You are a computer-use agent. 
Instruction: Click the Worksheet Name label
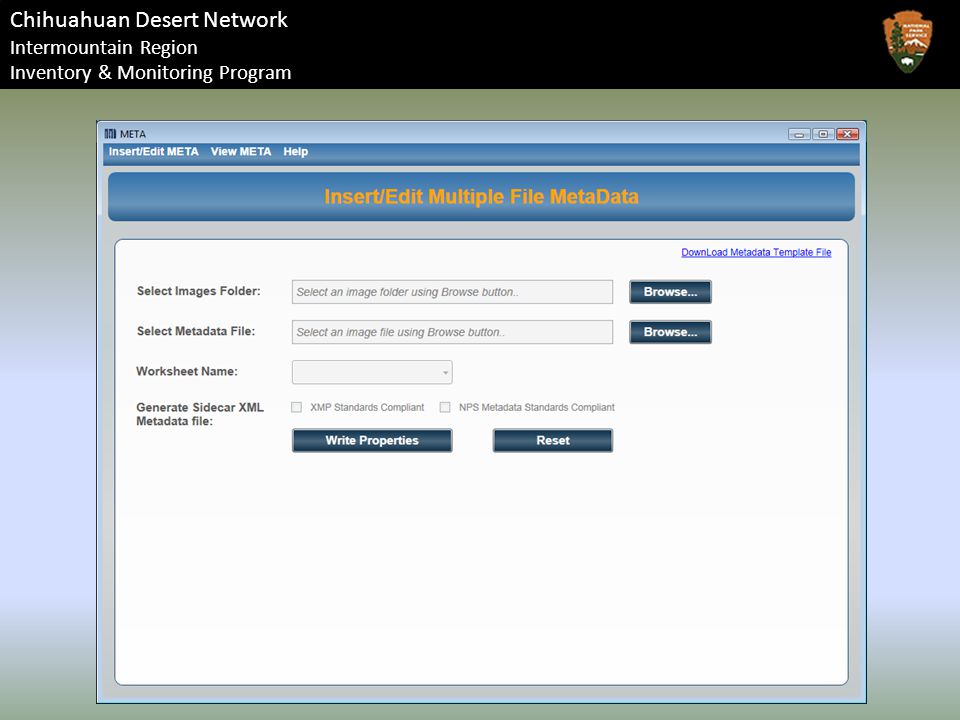click(187, 371)
